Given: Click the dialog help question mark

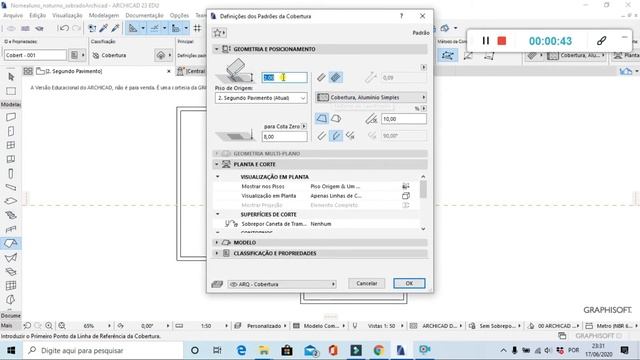Looking at the screenshot, I should point(401,16).
